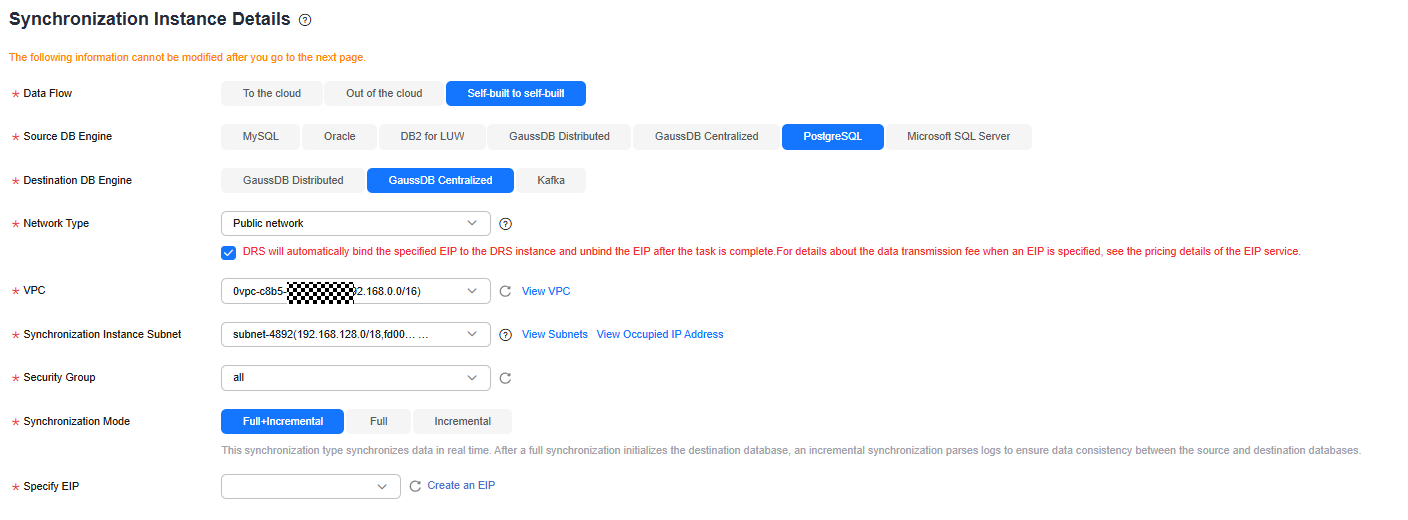Screen dimensions: 1408x520
Task: Click help icon beside subnet dropdown
Action: [505, 335]
